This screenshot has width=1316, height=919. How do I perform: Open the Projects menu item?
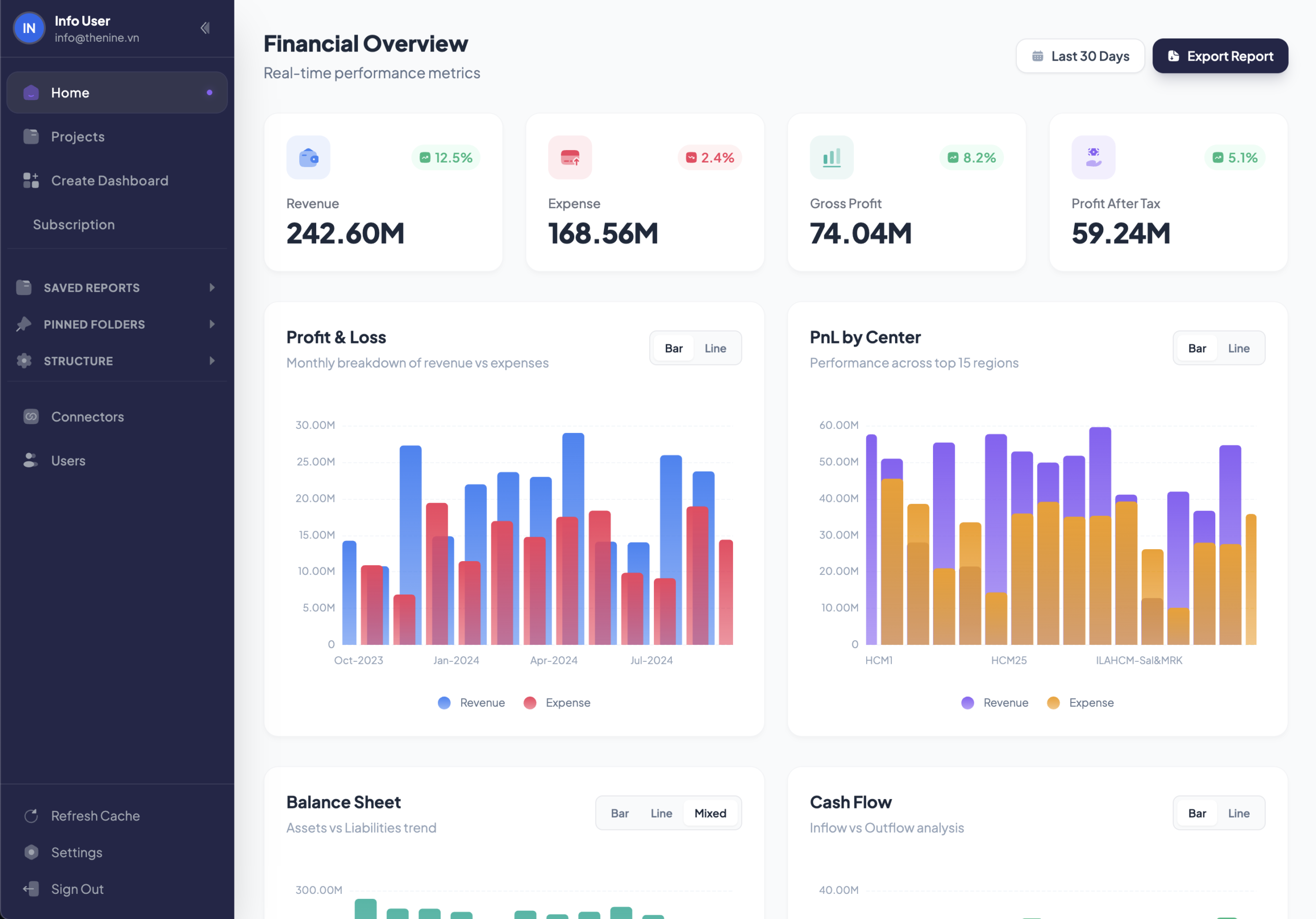pos(78,136)
